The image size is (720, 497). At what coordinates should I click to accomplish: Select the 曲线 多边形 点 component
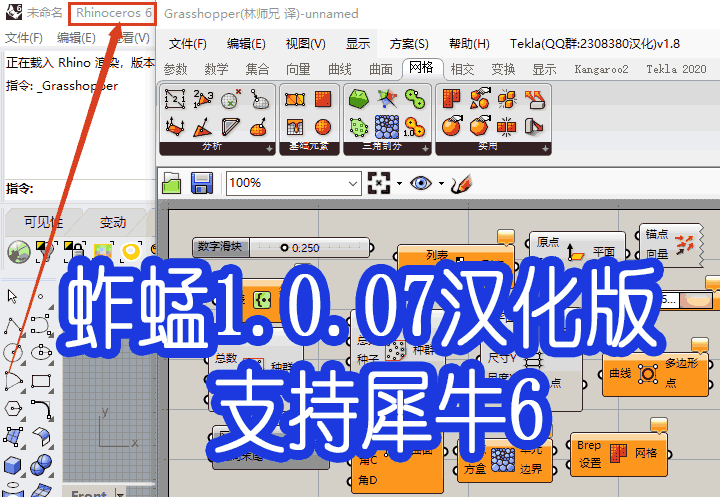point(655,374)
